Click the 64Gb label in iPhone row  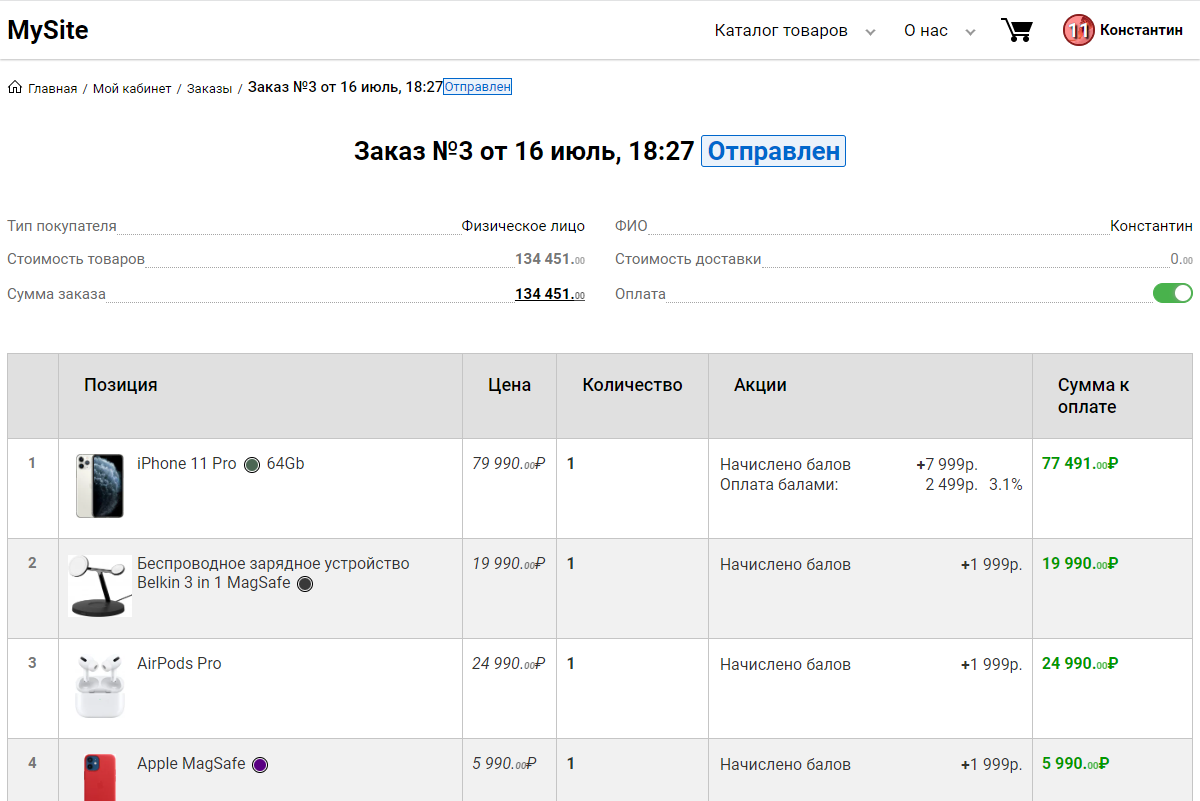click(x=285, y=463)
